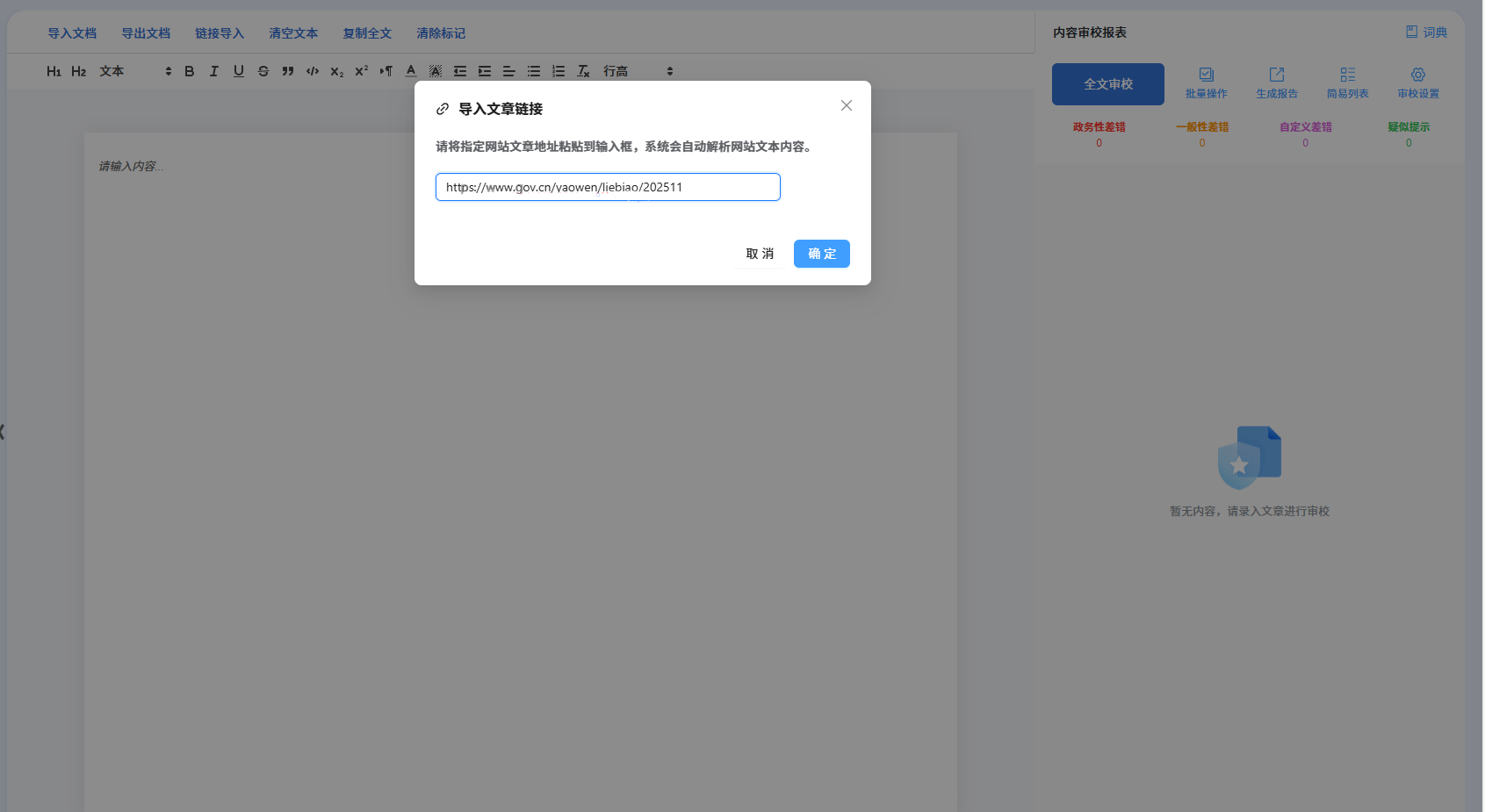Viewport: 1485px width, 812px height.
Task: Insert a blockquote using the quote icon
Action: (x=287, y=71)
